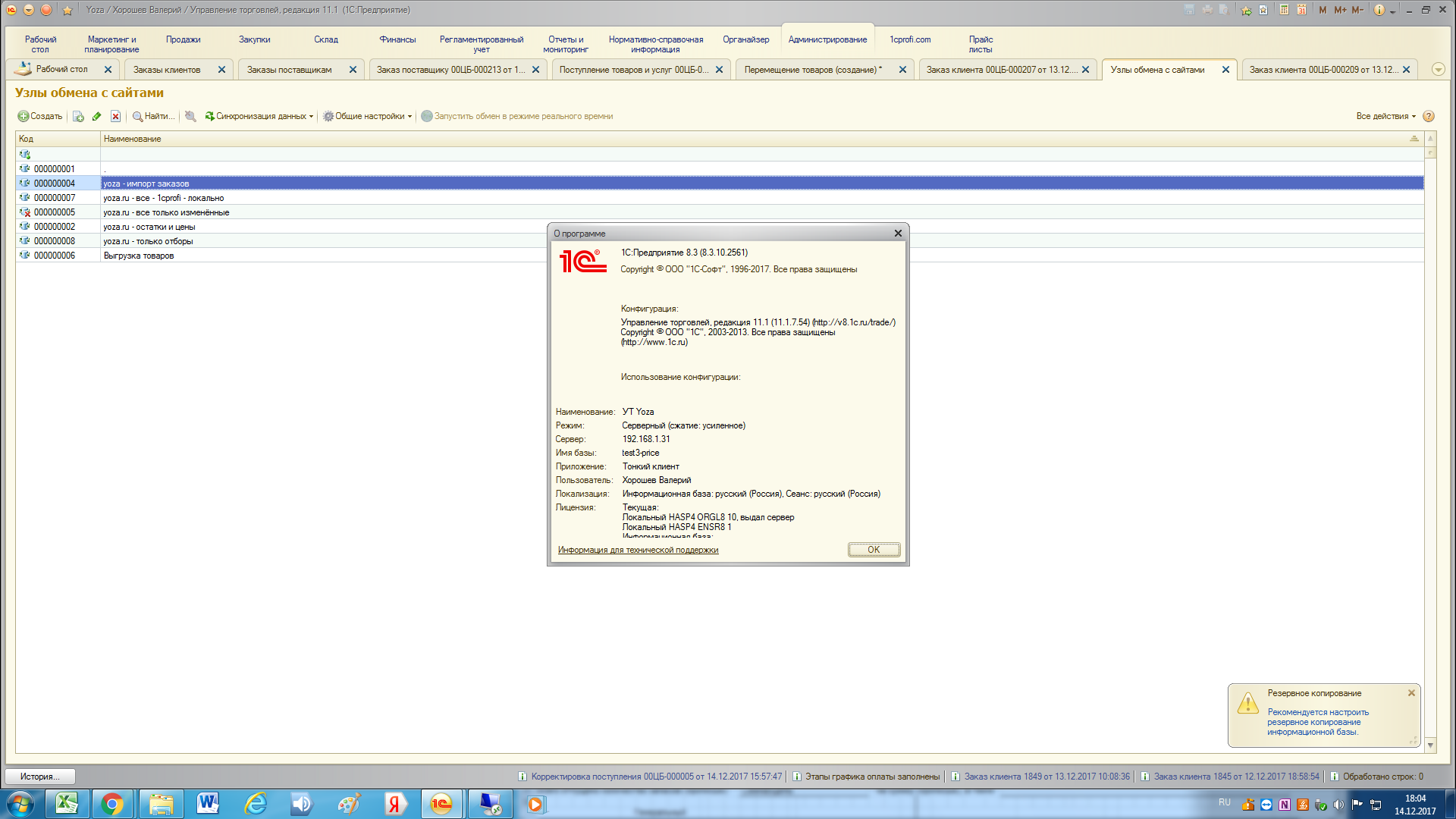Open Все действия dropdown menu

1385,116
